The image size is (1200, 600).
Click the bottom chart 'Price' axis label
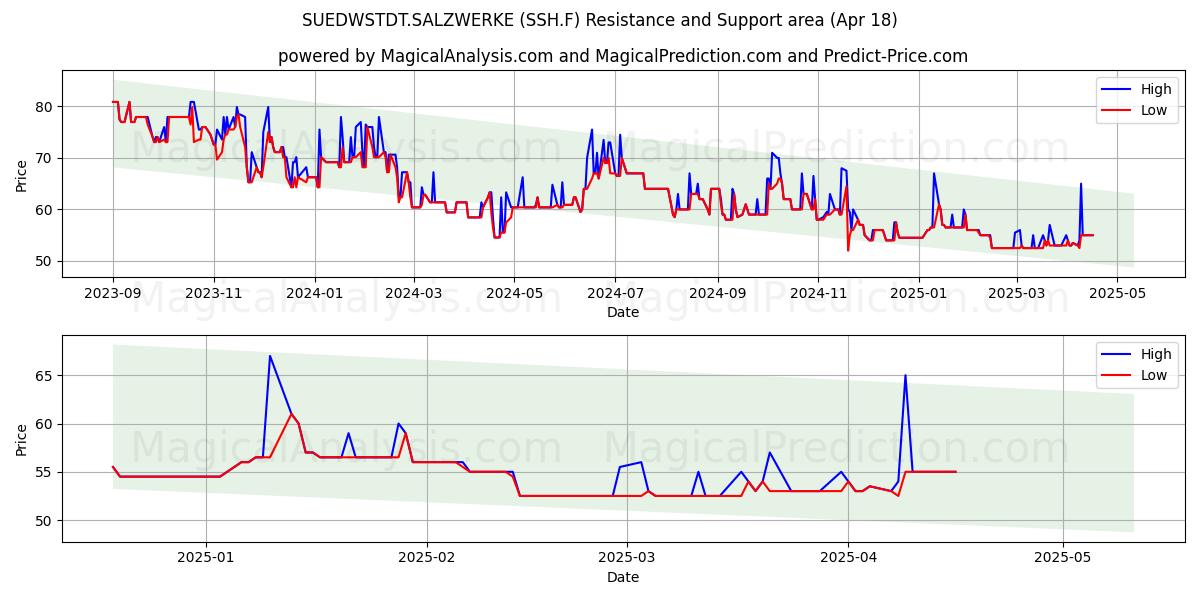click(22, 438)
